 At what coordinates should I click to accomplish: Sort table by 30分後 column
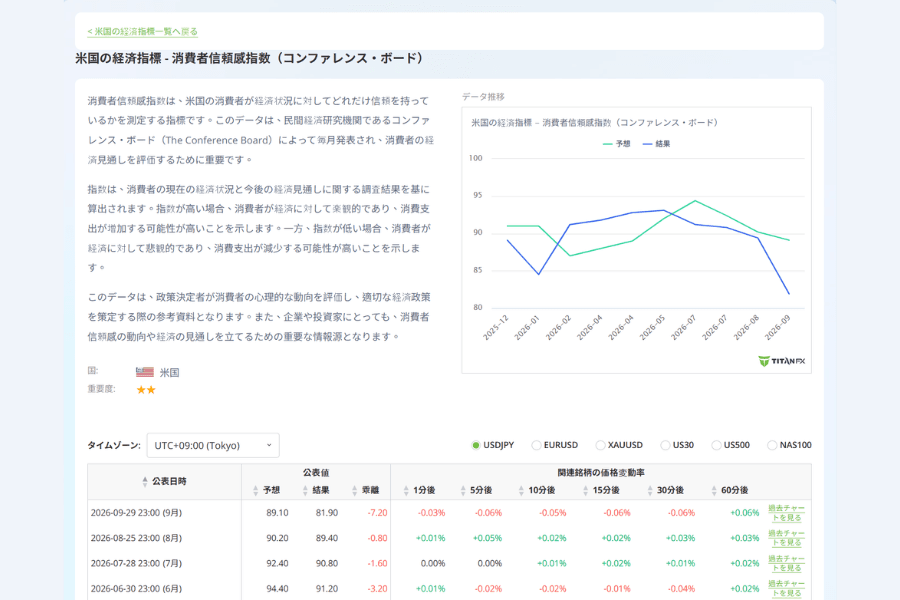coord(665,490)
